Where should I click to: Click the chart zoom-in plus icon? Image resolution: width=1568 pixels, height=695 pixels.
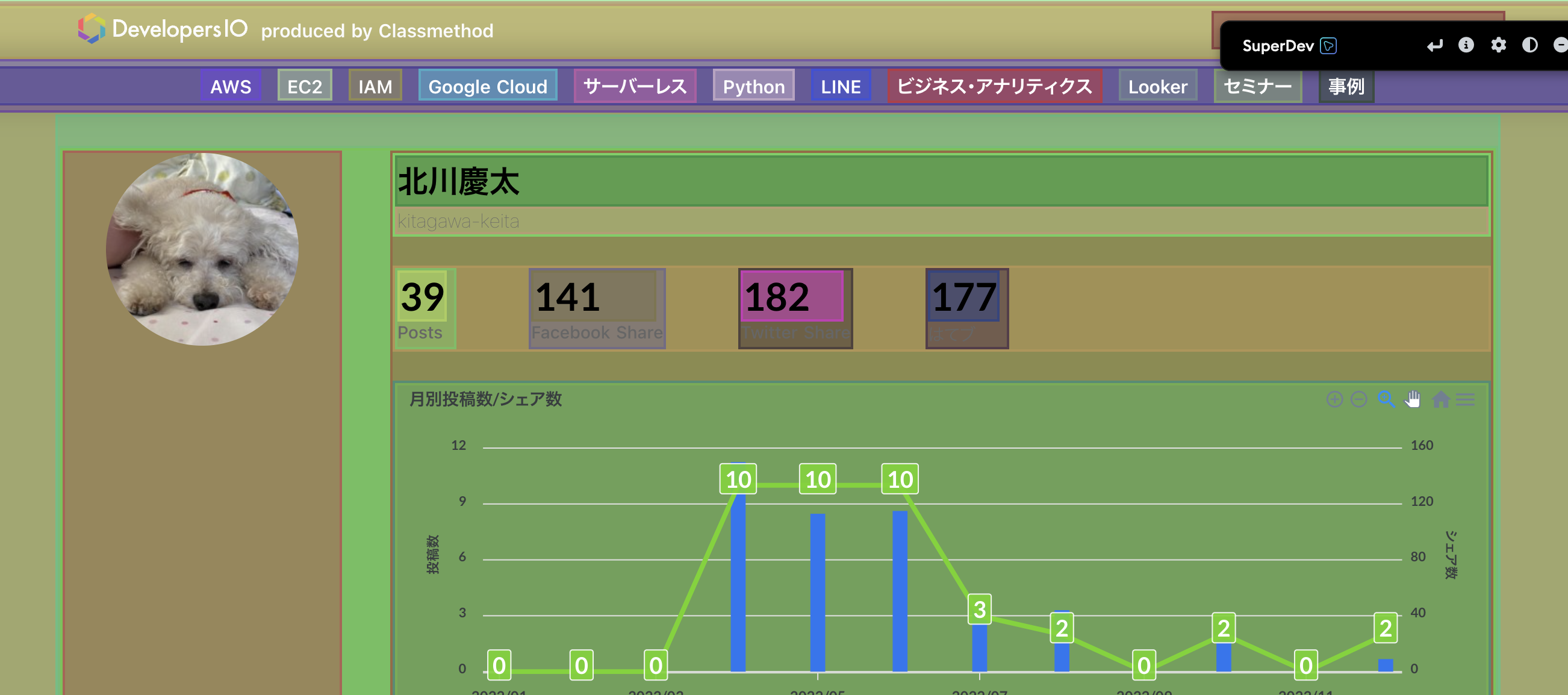pyautogui.click(x=1334, y=399)
